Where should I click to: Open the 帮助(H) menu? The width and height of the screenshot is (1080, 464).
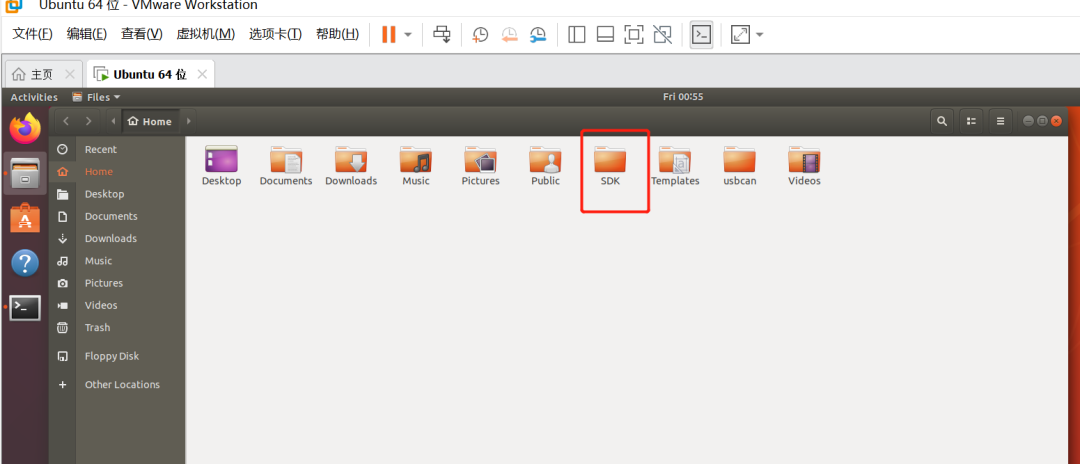[338, 34]
